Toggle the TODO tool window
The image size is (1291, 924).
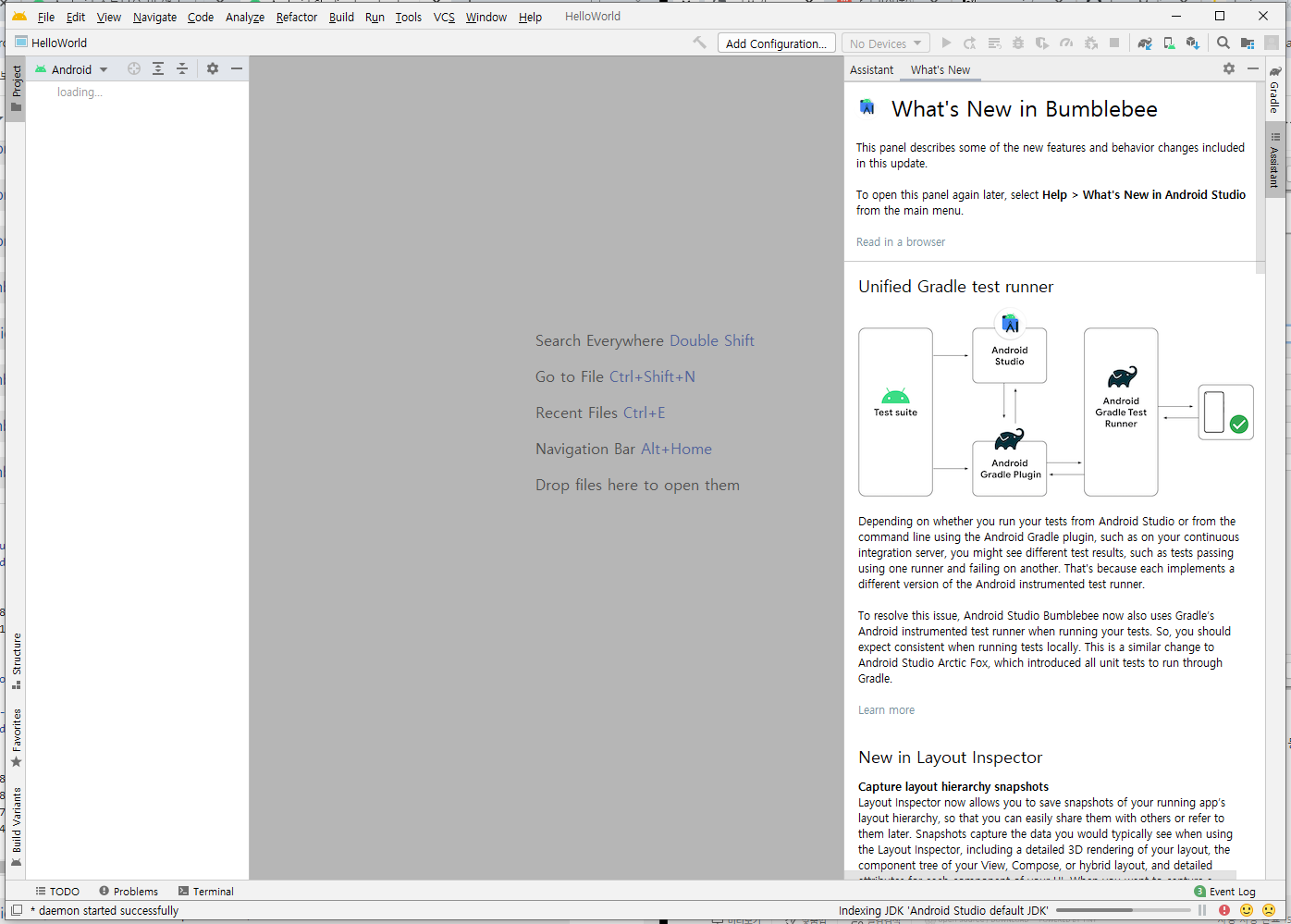tap(57, 892)
